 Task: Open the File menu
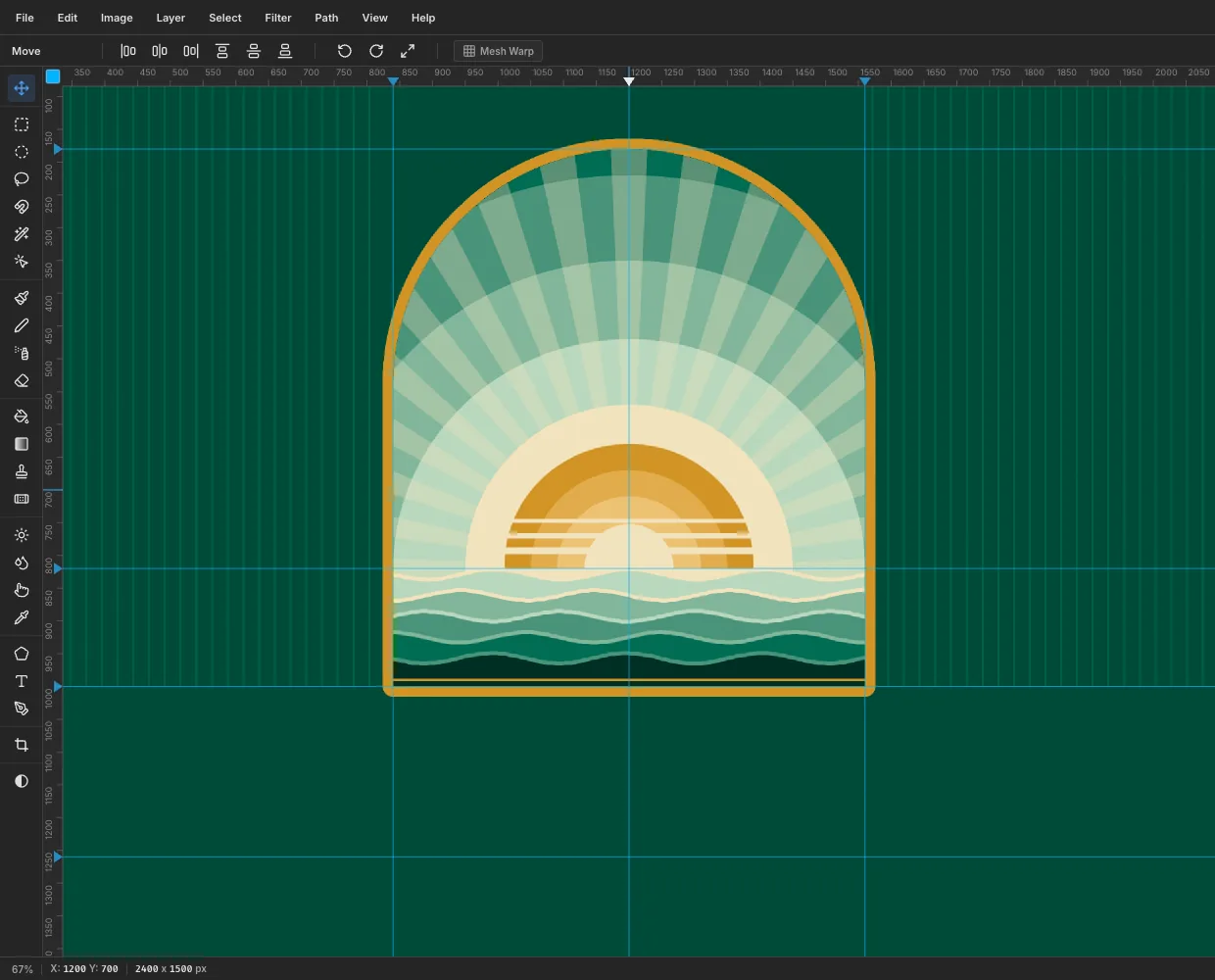click(24, 18)
